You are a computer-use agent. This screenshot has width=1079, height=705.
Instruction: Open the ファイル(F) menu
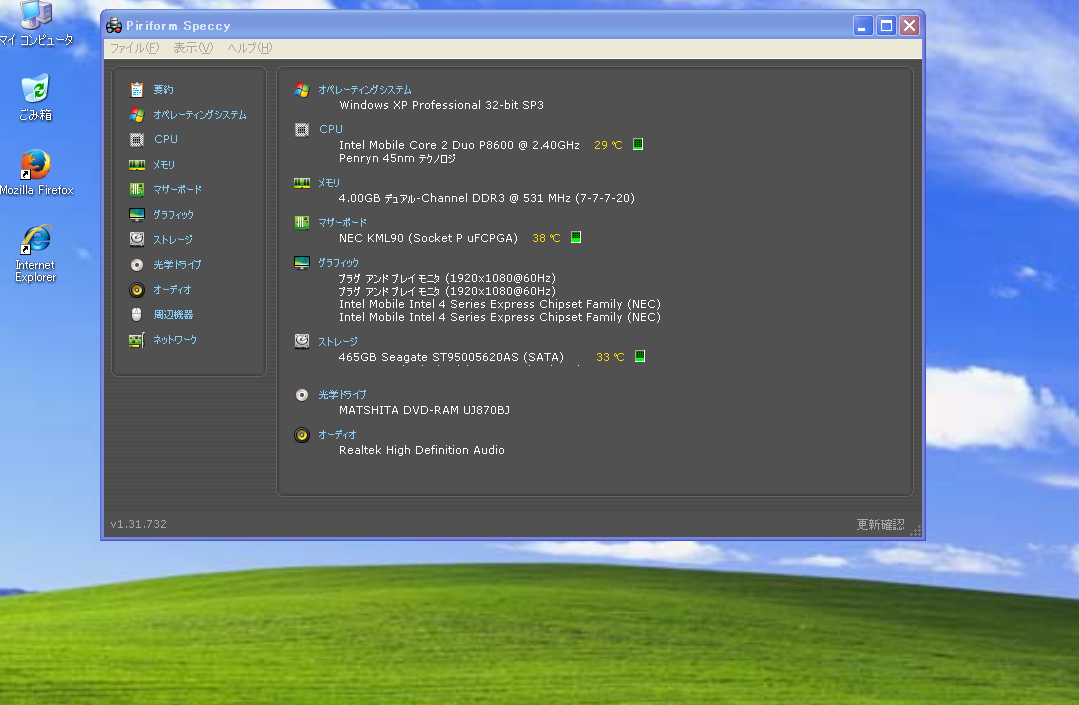pos(134,47)
